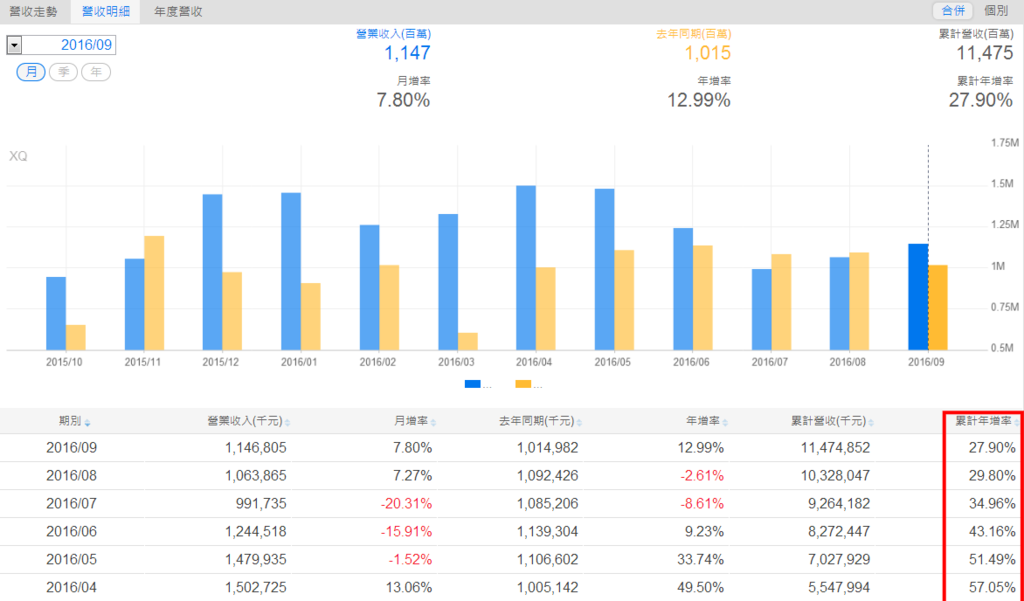Open the 年度營收 tab
1024x601 pixels.
178,12
